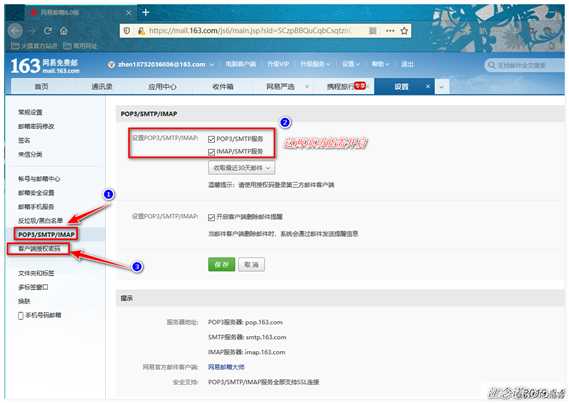Open 文件夹和标签 in the sidebar

pyautogui.click(x=36, y=273)
